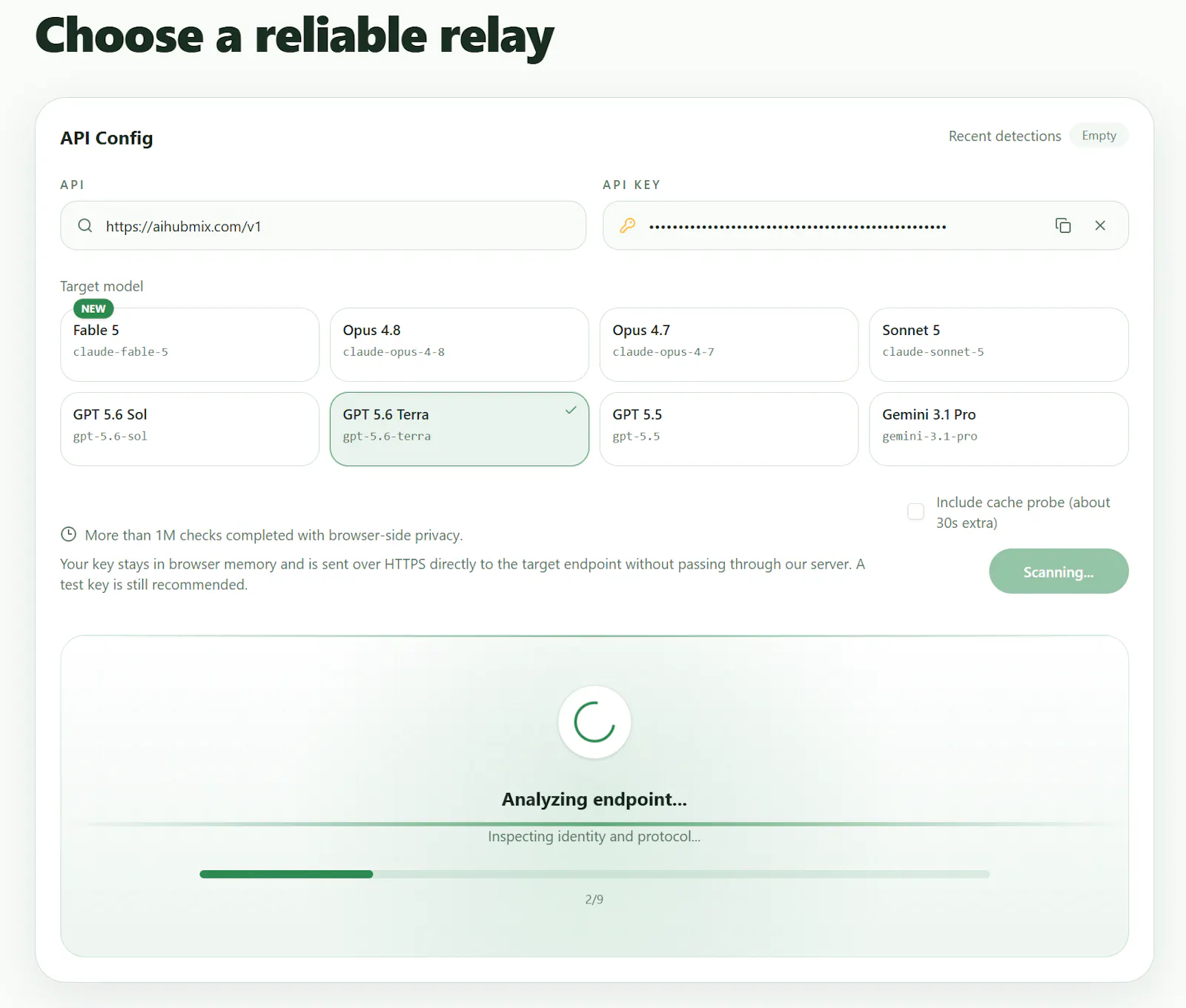The height and width of the screenshot is (1008, 1186).
Task: Select the Gemini 3.1 Pro target model
Action: [998, 429]
